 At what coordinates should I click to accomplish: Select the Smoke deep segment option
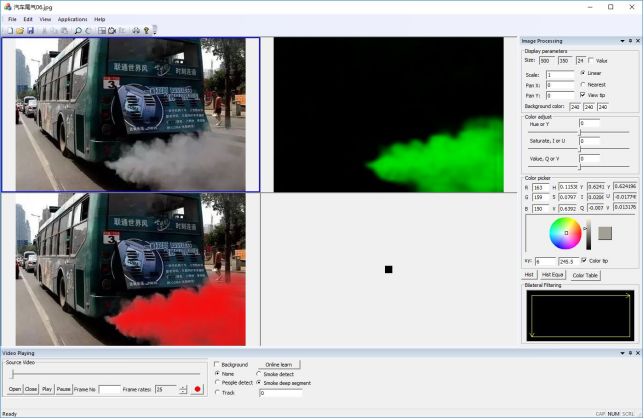click(x=258, y=382)
